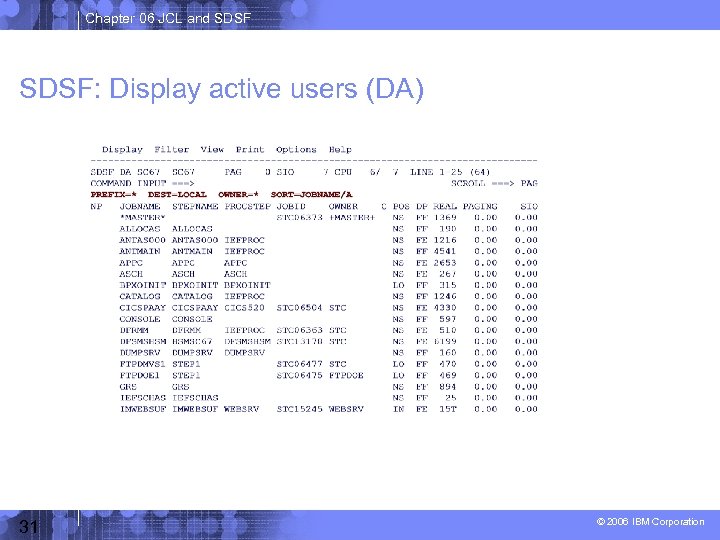Select the DFSMSHSM job name
This screenshot has width=720, height=540.
coord(142,341)
